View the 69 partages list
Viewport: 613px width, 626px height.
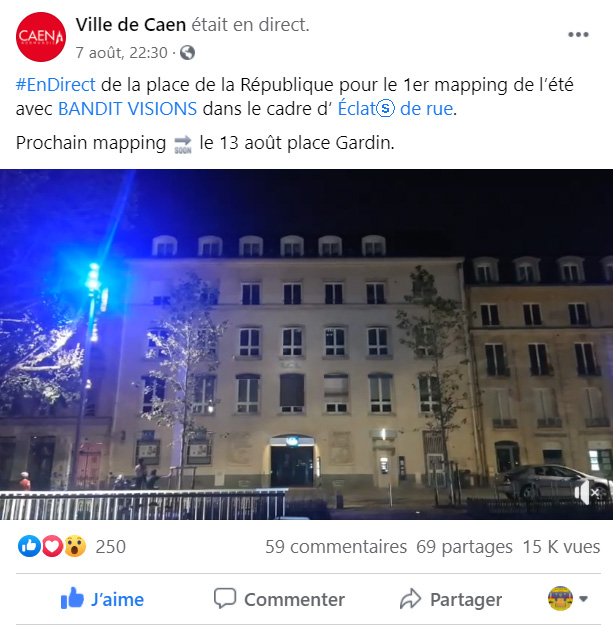point(464,547)
